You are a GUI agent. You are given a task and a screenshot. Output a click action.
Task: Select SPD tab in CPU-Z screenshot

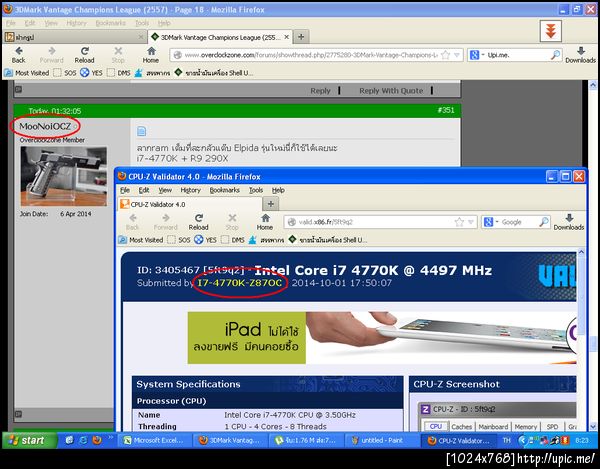552,427
